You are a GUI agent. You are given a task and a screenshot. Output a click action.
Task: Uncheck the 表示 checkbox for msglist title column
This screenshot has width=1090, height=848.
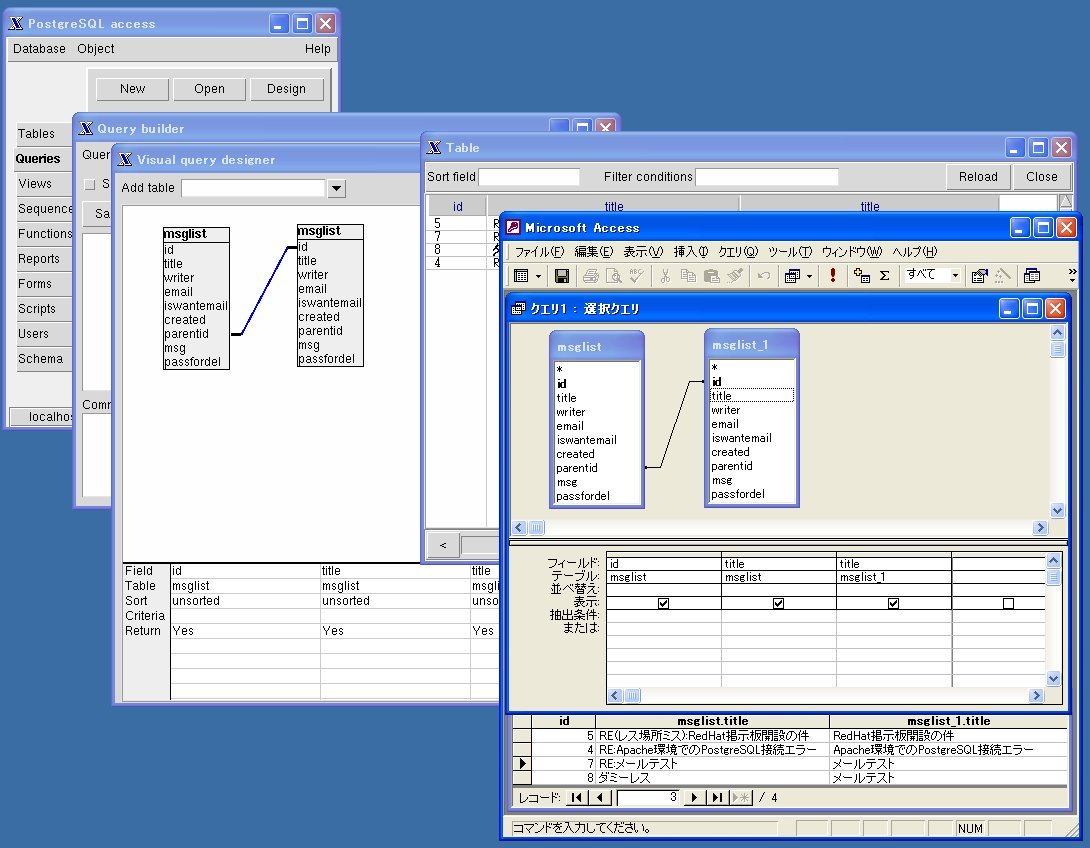pos(779,603)
